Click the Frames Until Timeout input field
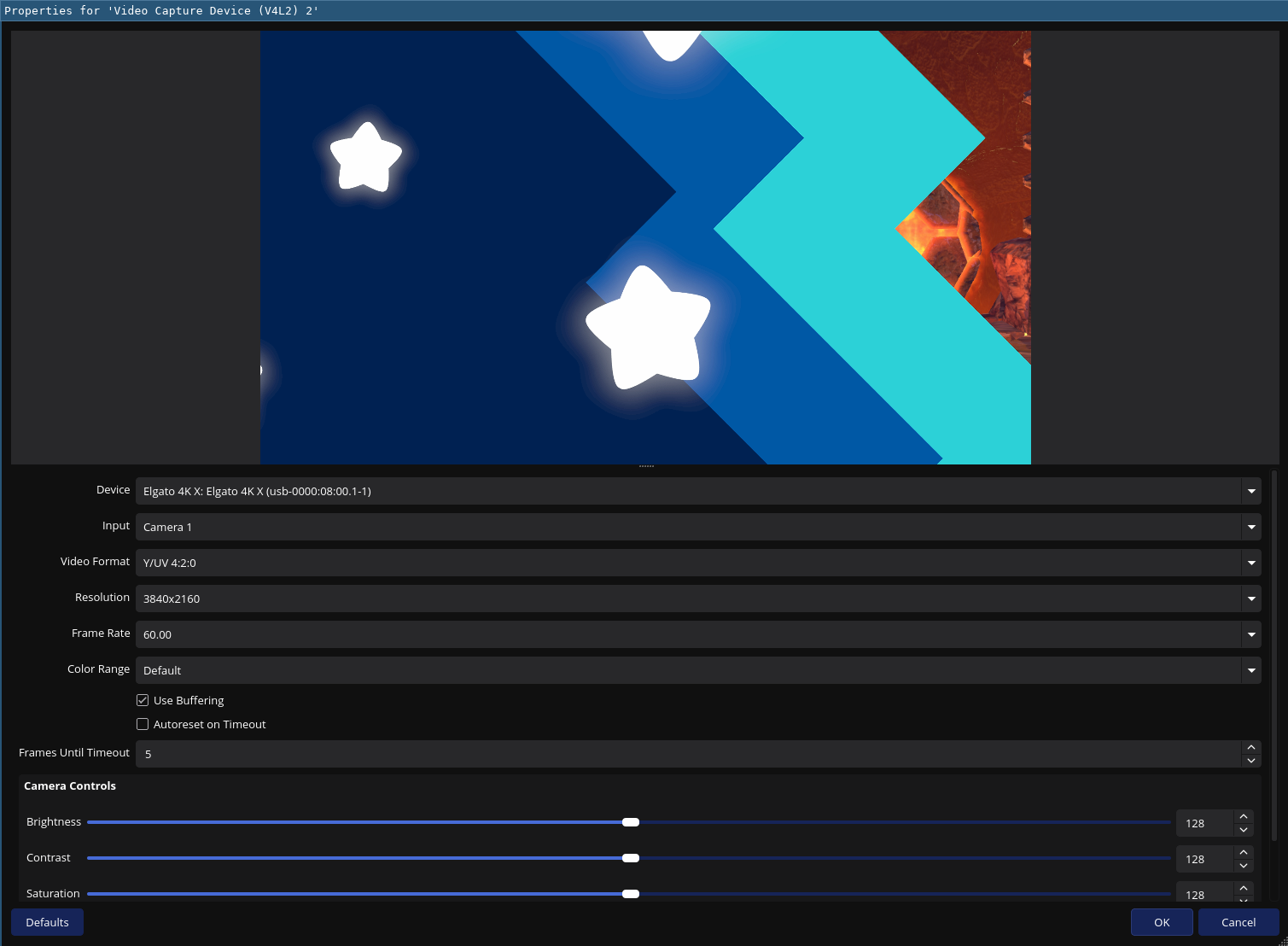The width and height of the screenshot is (1288, 946). pyautogui.click(x=688, y=754)
